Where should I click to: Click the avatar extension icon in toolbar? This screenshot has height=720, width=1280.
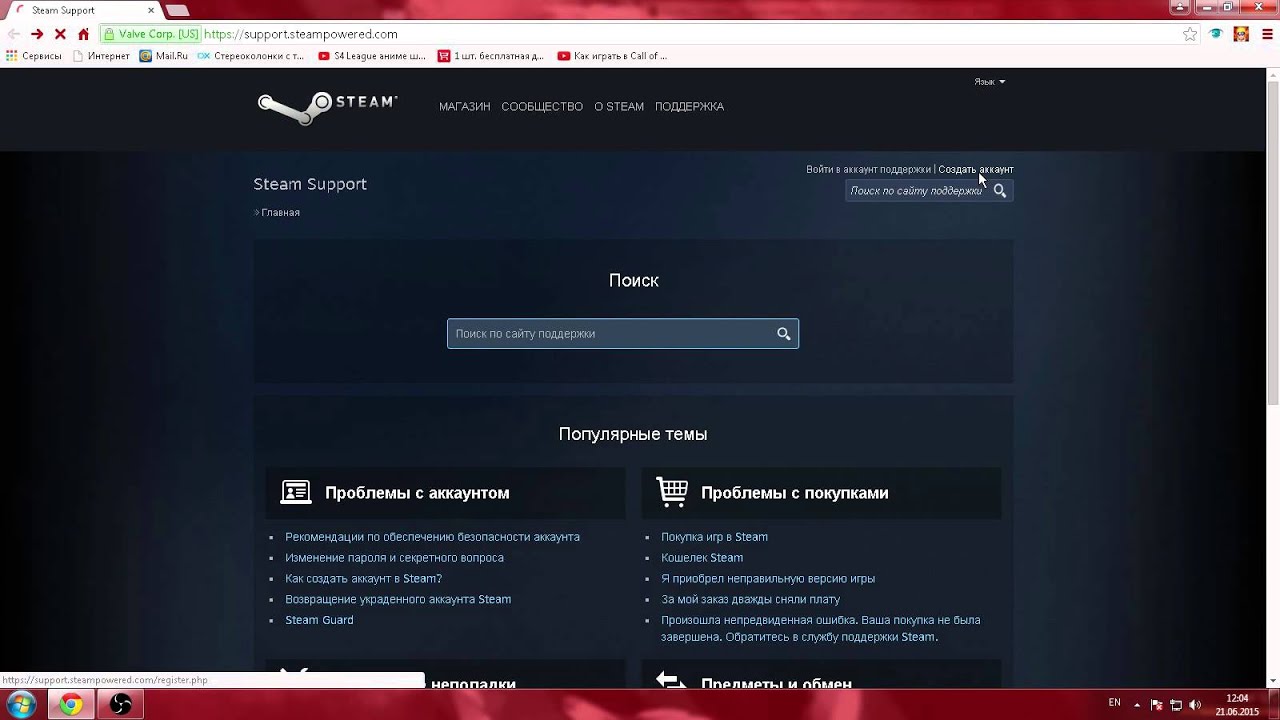[x=1241, y=34]
